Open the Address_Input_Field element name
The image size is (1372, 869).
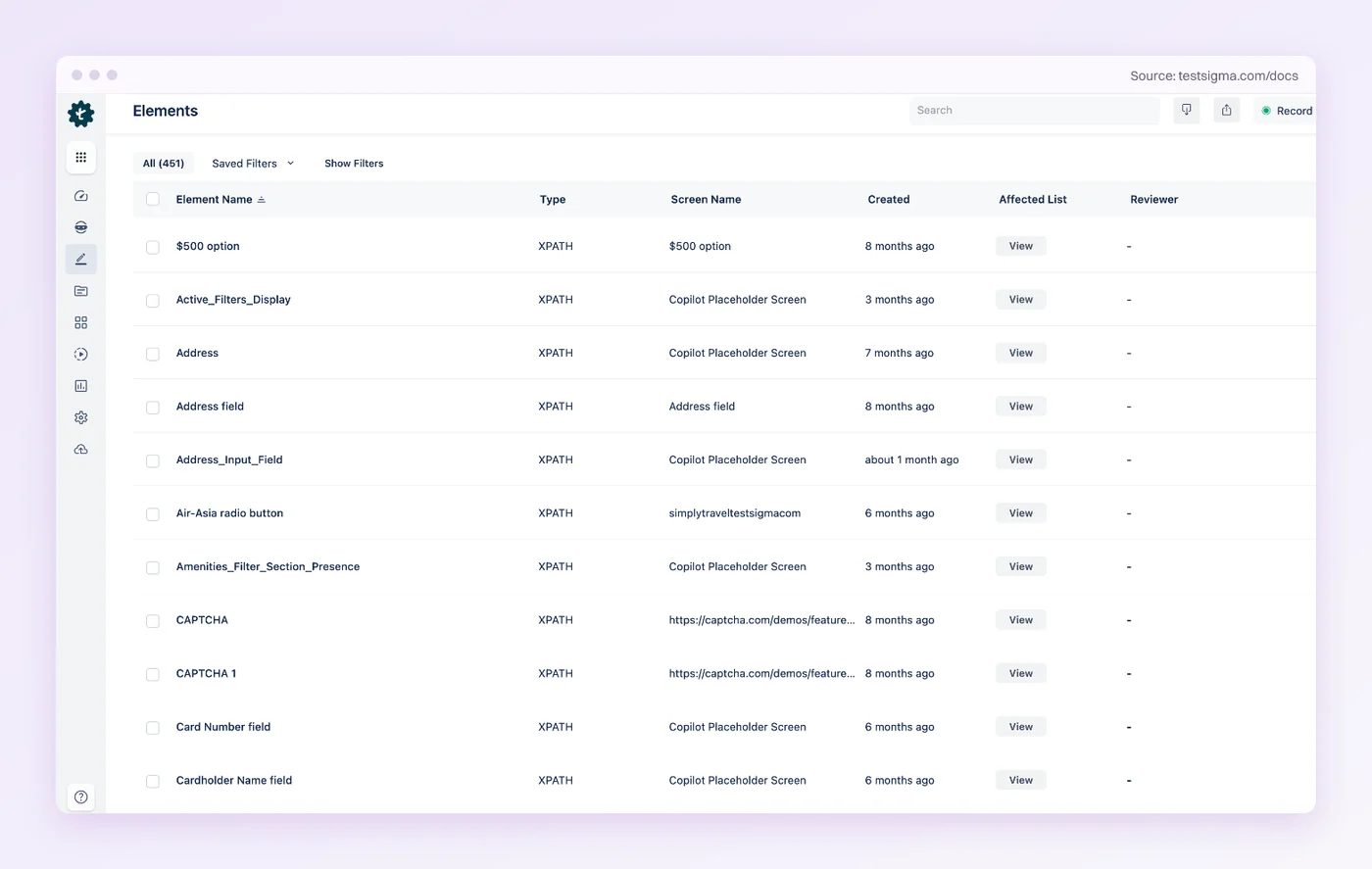[229, 460]
